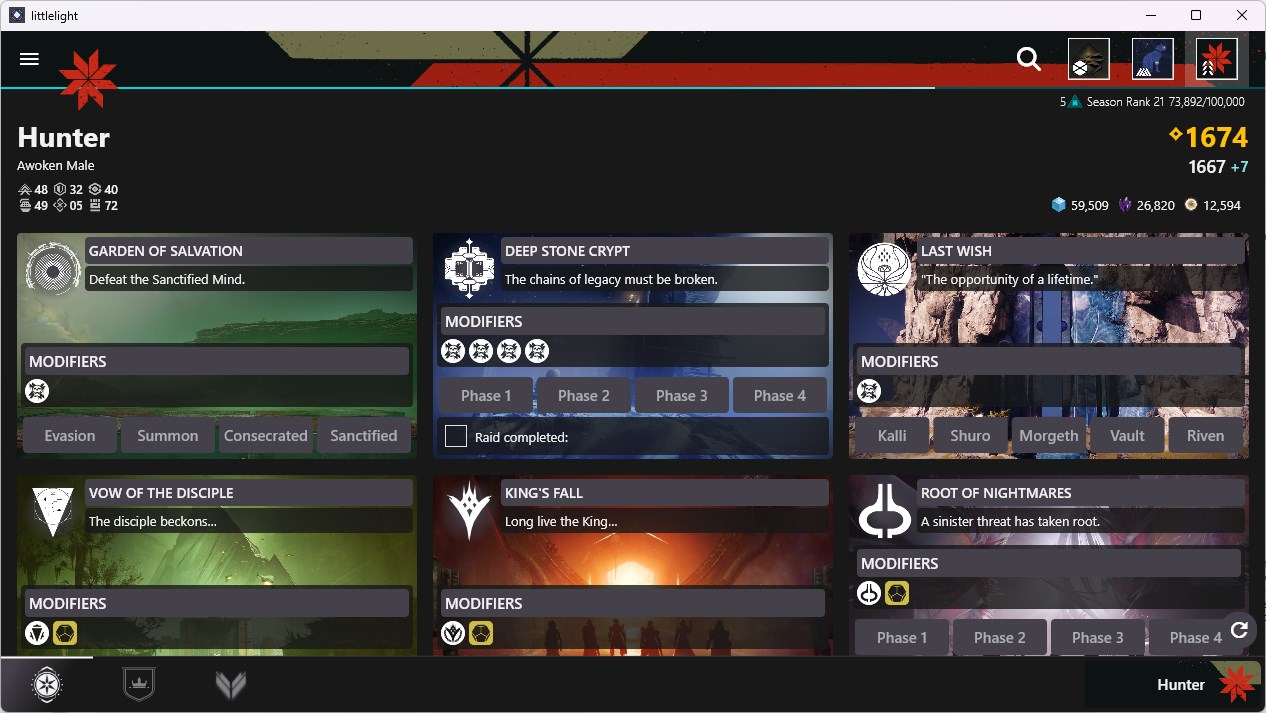The image size is (1266, 713).
Task: Switch to the second character emblem
Action: click(1153, 59)
